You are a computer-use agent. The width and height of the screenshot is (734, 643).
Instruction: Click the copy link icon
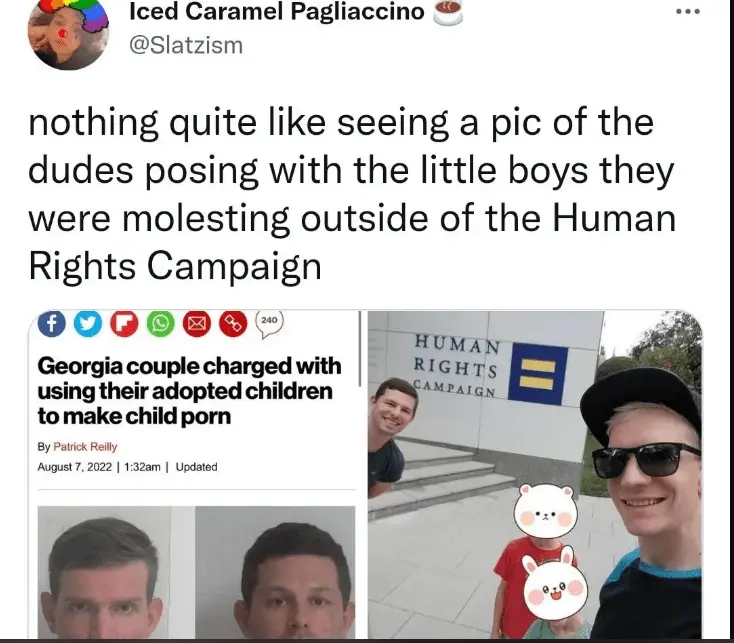pos(233,323)
